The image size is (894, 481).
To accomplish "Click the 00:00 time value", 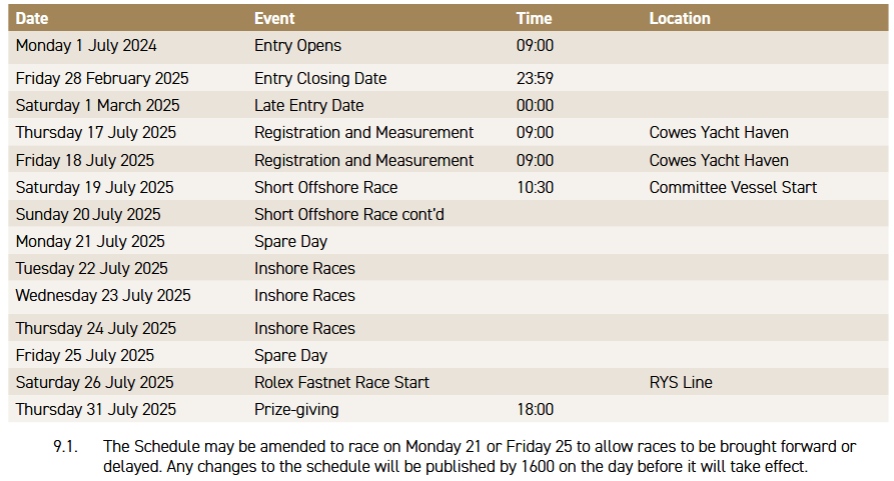I will point(535,106).
